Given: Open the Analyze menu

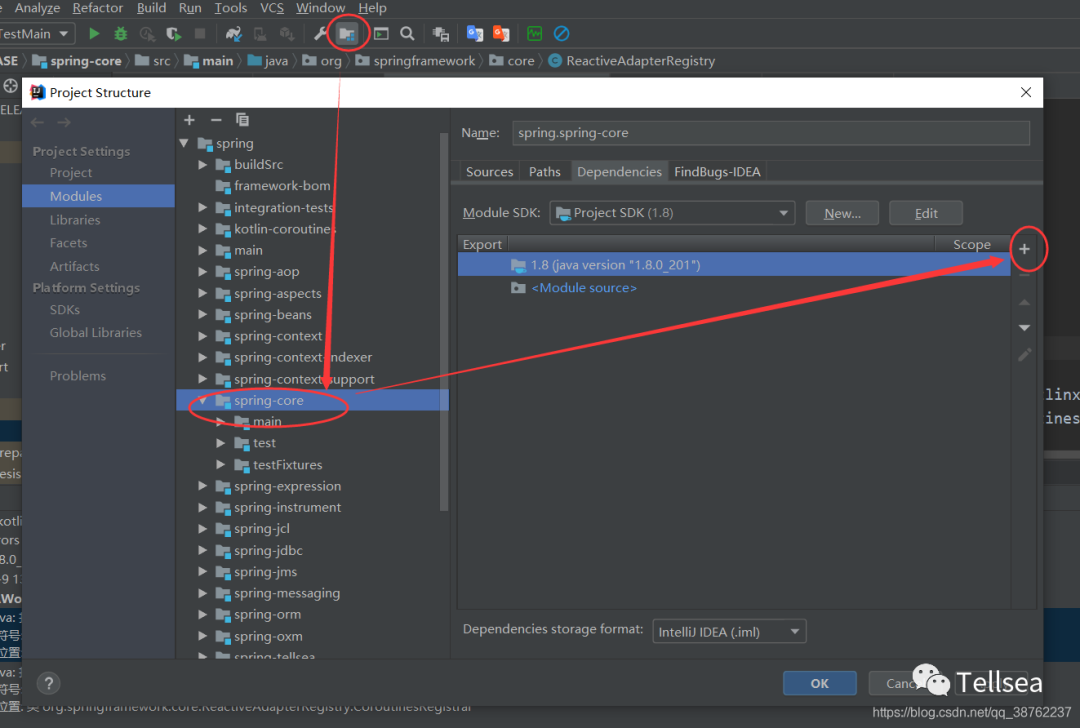Looking at the screenshot, I should [37, 8].
